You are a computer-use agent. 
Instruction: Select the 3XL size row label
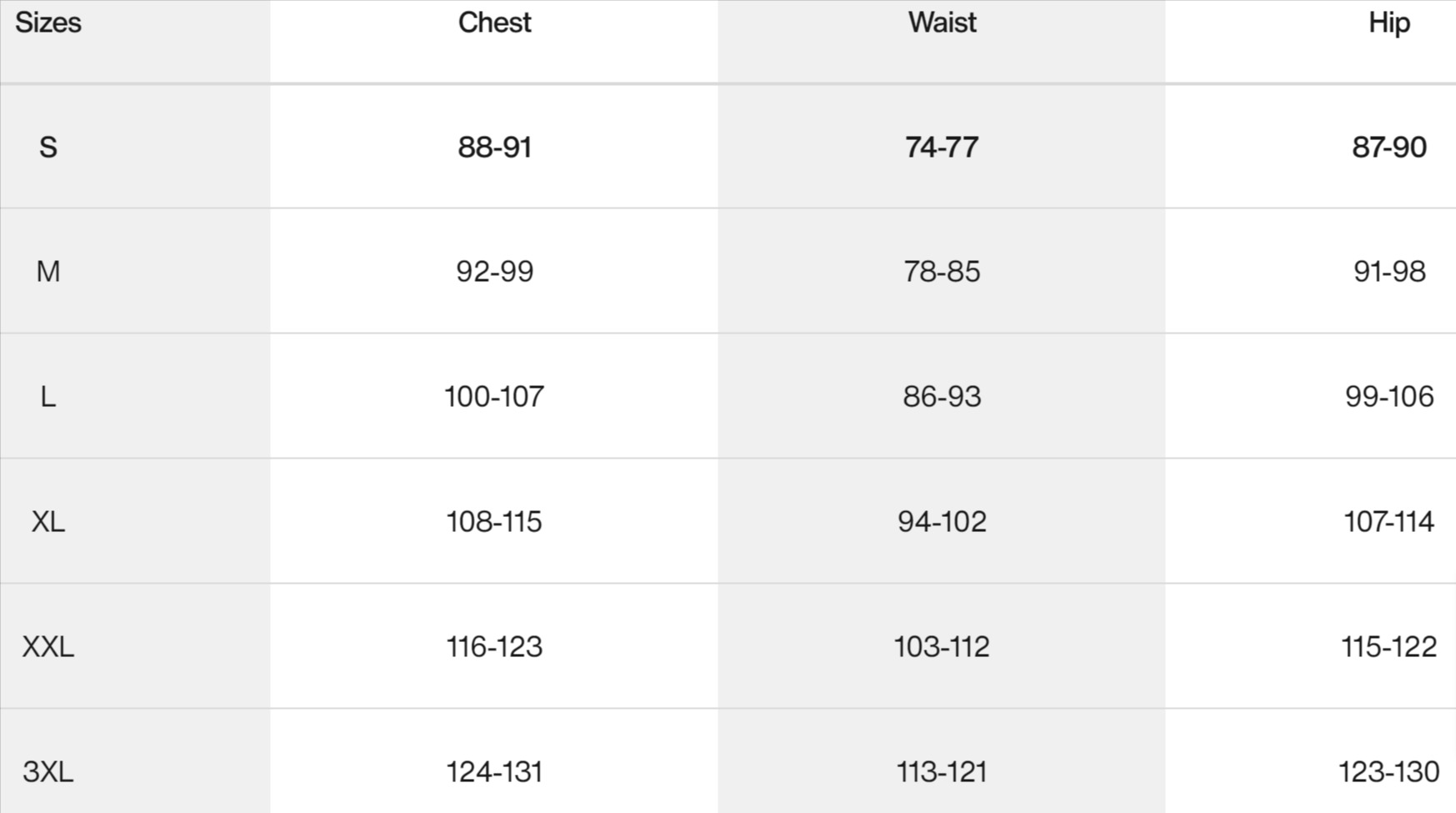pyautogui.click(x=48, y=772)
